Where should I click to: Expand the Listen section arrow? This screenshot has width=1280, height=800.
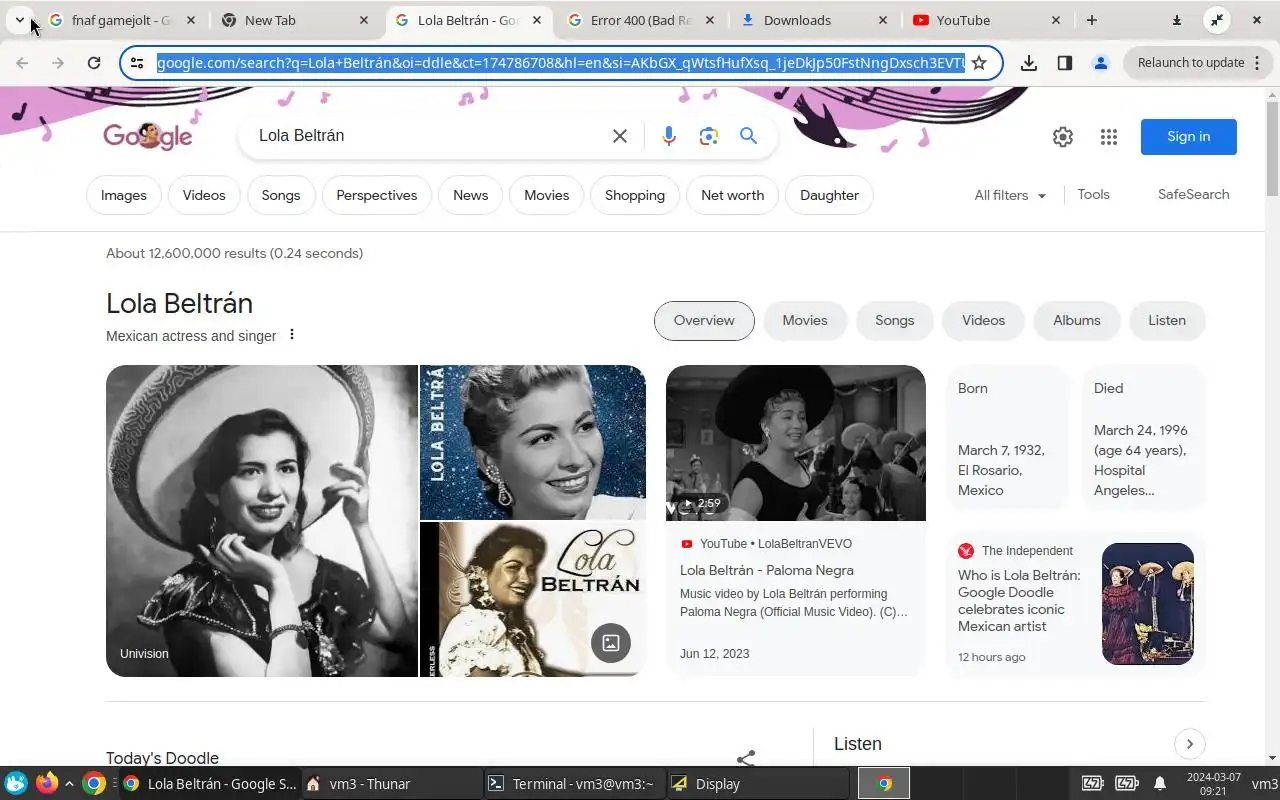[1190, 744]
